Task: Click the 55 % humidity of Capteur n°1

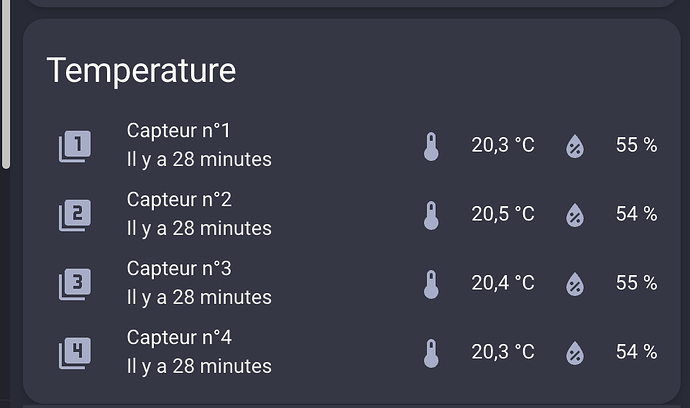Action: pyautogui.click(x=636, y=145)
